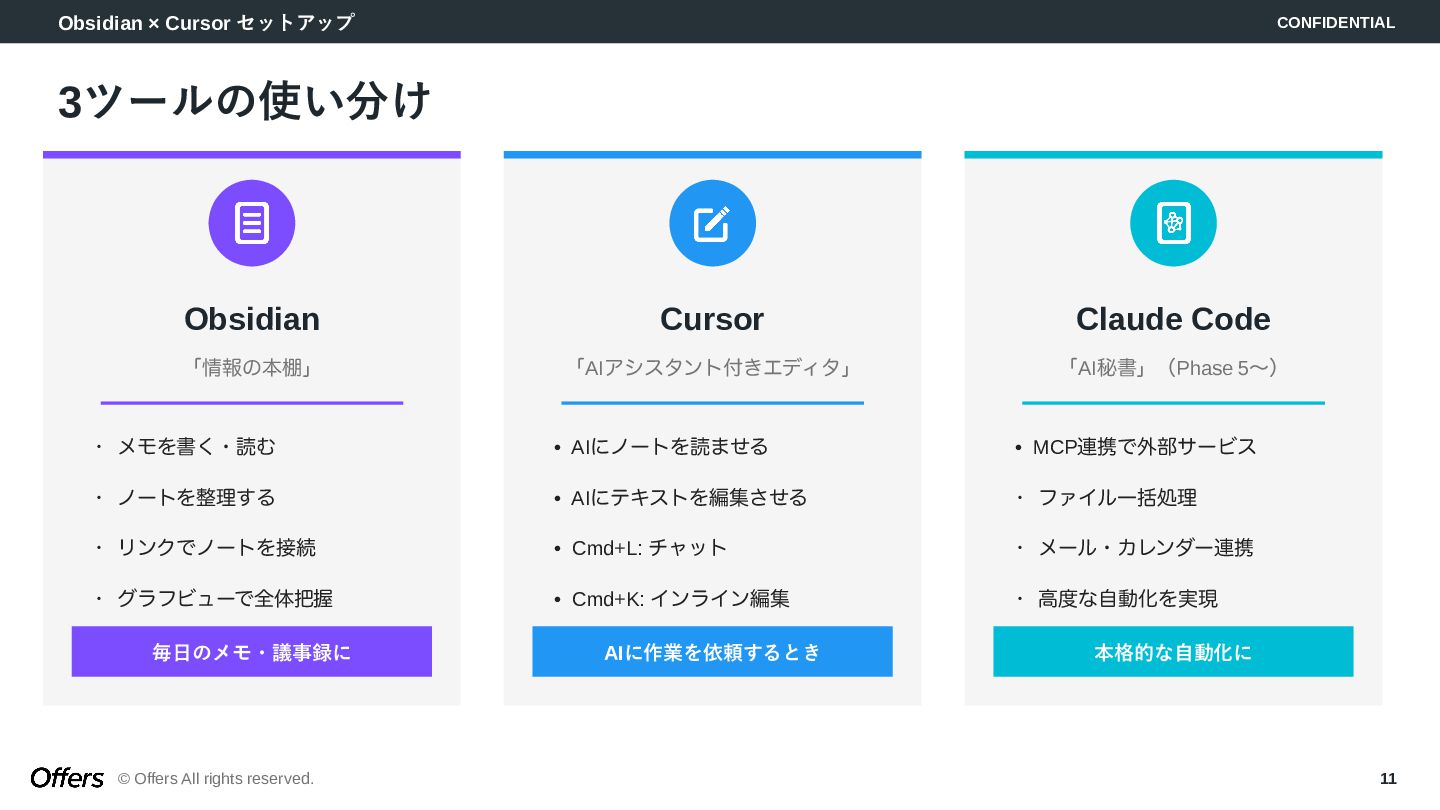Click the グラフビューで全体把握 bullet
This screenshot has height=810, width=1440.
[224, 599]
